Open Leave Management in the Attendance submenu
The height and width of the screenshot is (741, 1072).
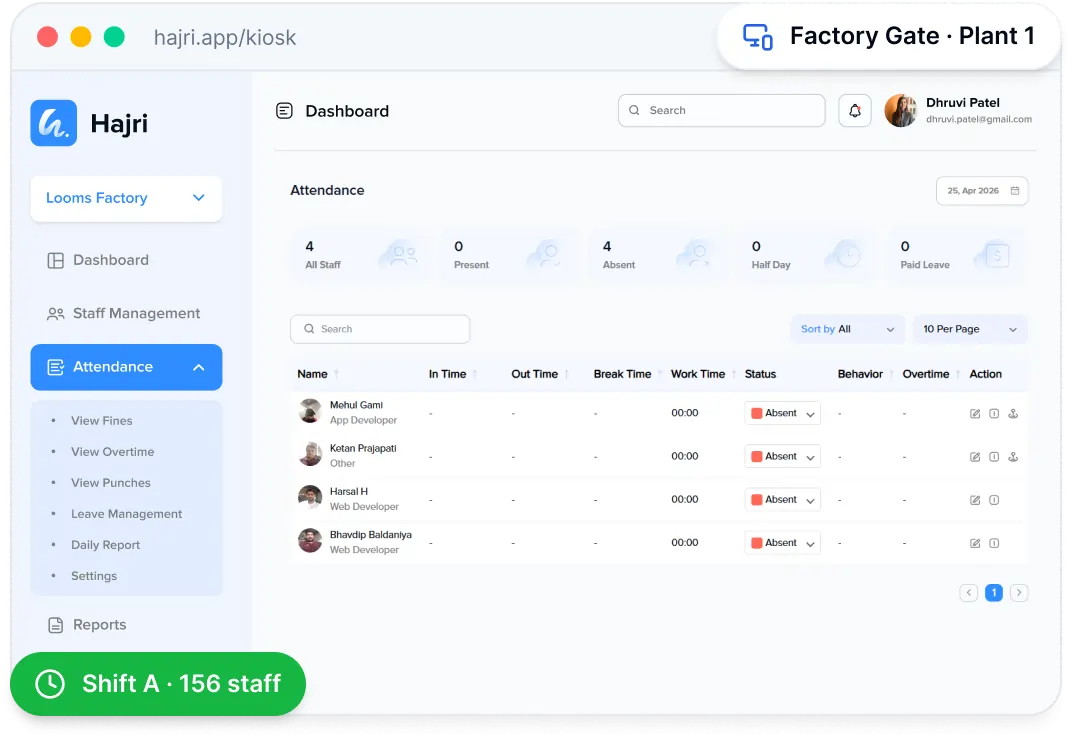pyautogui.click(x=126, y=514)
